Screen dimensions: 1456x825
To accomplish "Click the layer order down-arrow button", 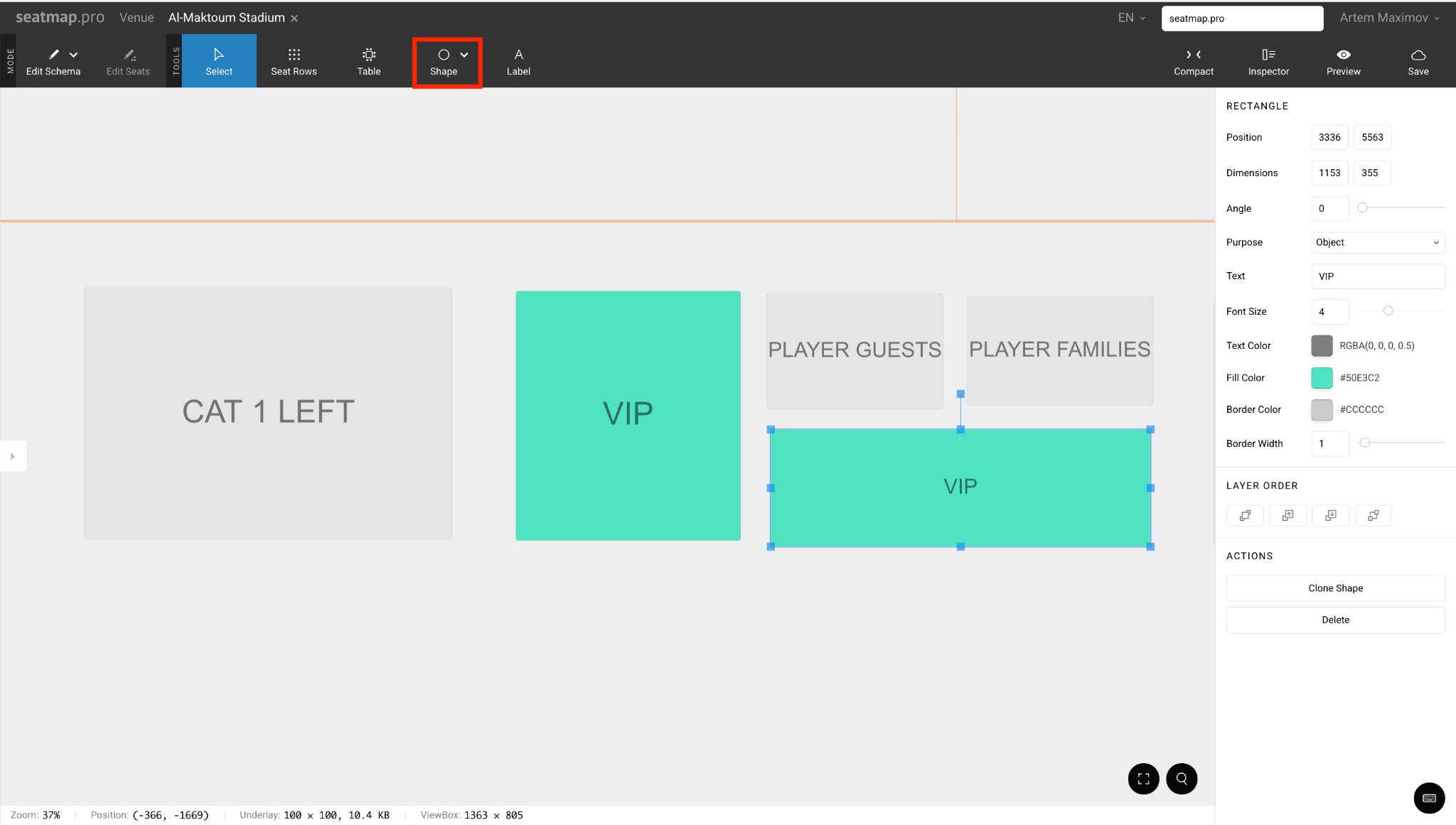I will 1330,515.
